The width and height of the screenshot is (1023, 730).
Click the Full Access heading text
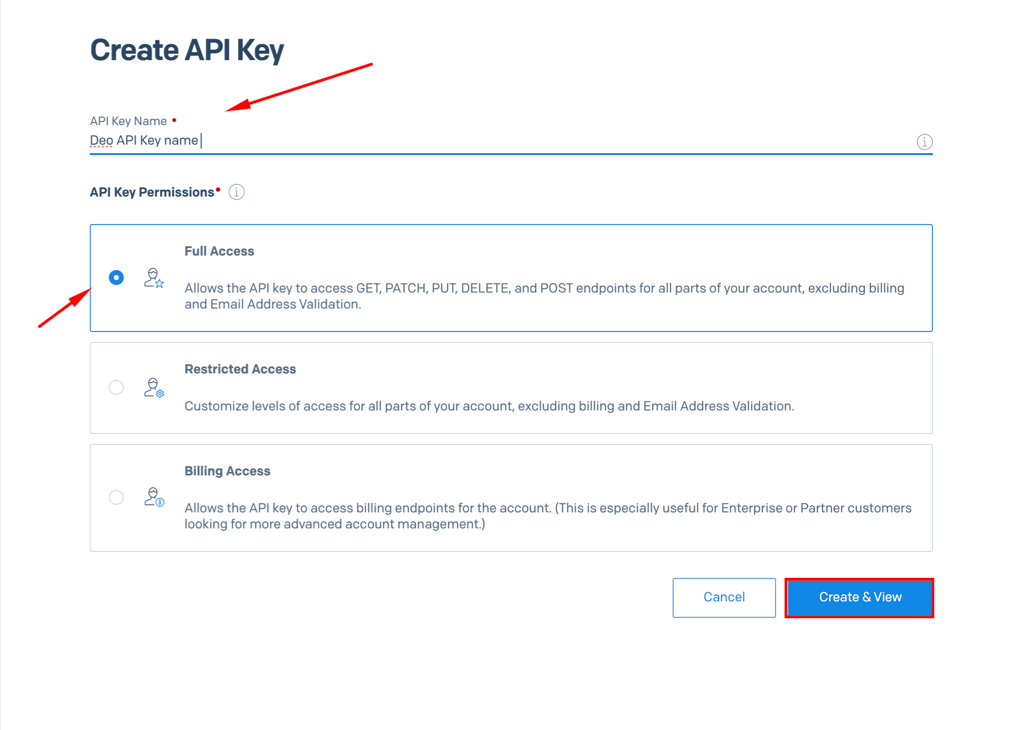point(219,251)
